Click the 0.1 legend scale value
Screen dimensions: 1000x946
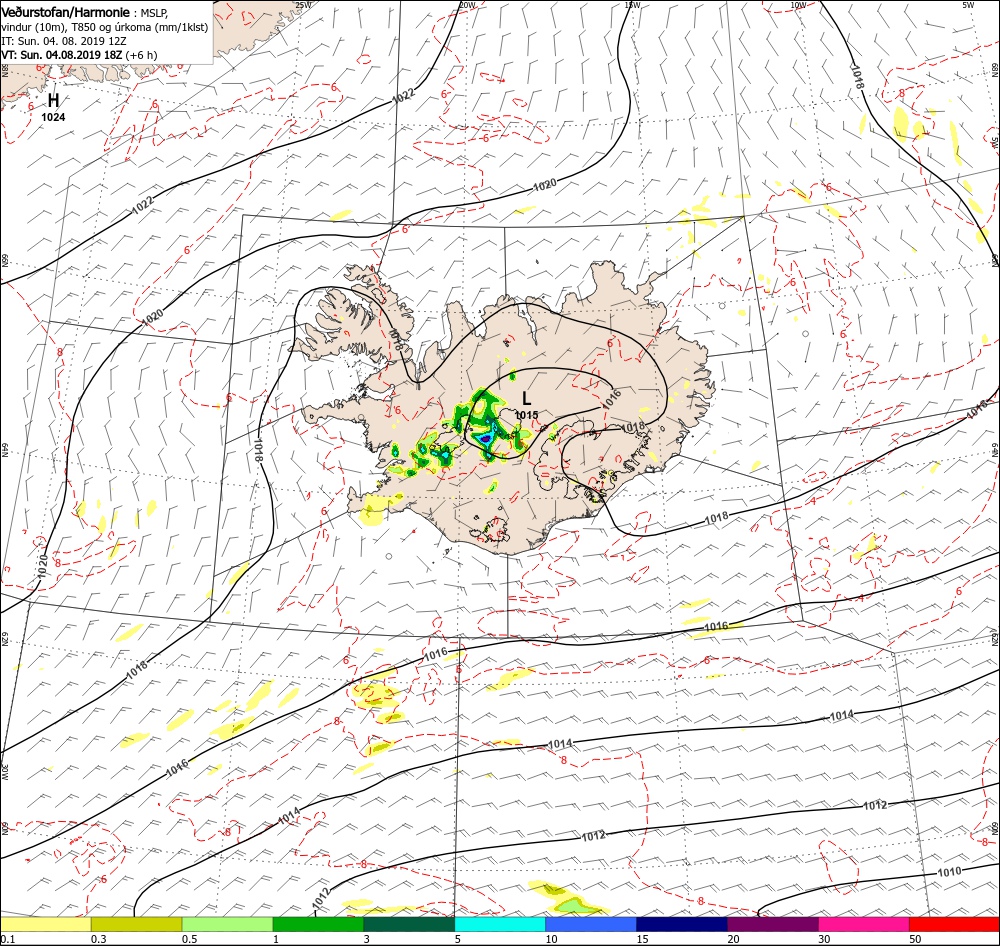[7, 939]
